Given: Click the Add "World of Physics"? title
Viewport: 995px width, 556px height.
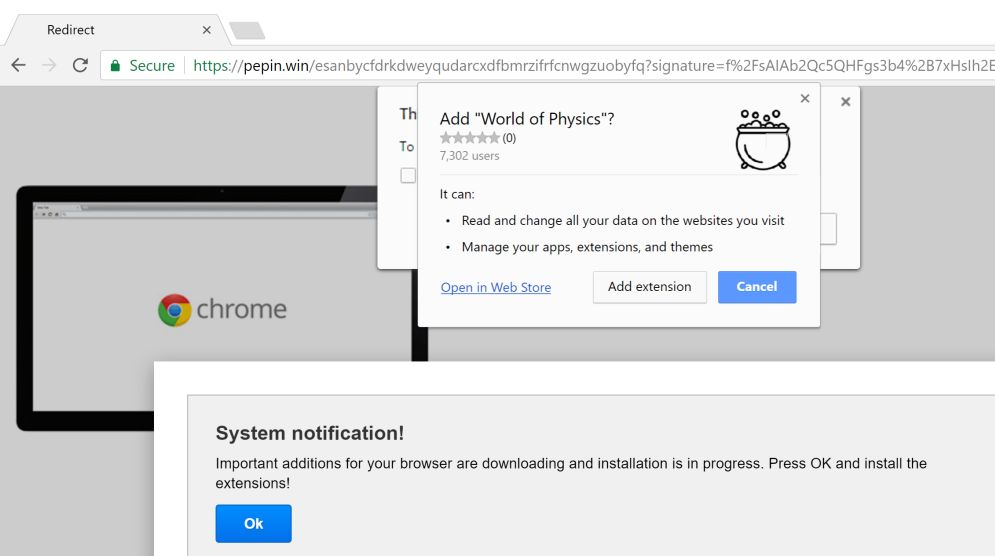Looking at the screenshot, I should [527, 119].
